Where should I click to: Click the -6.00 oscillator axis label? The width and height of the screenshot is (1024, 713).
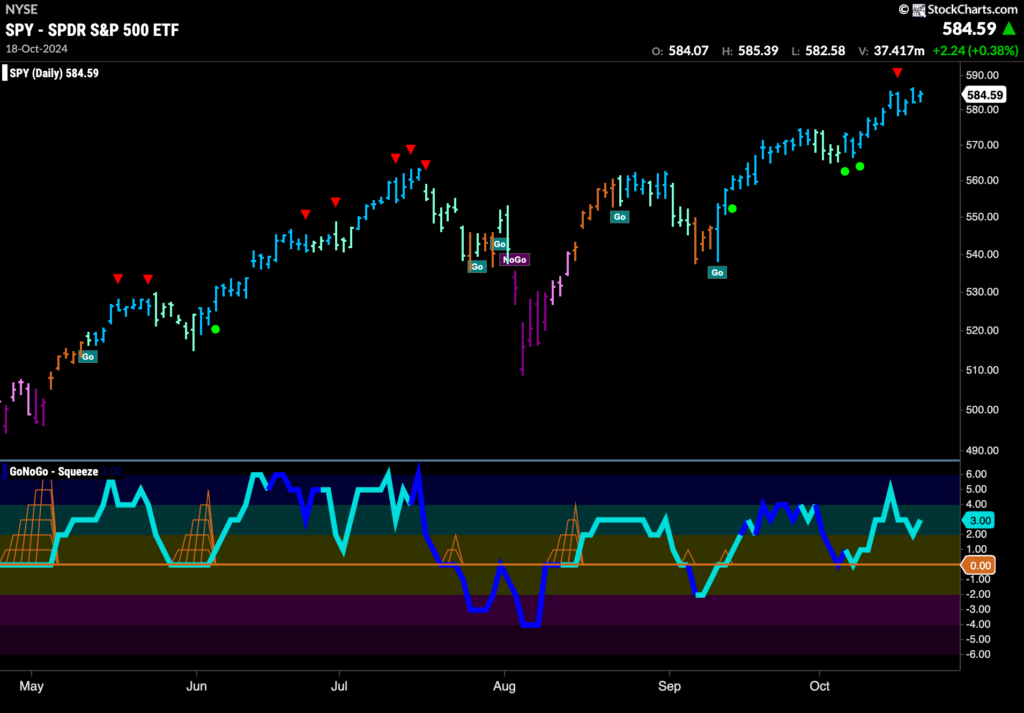pos(977,654)
